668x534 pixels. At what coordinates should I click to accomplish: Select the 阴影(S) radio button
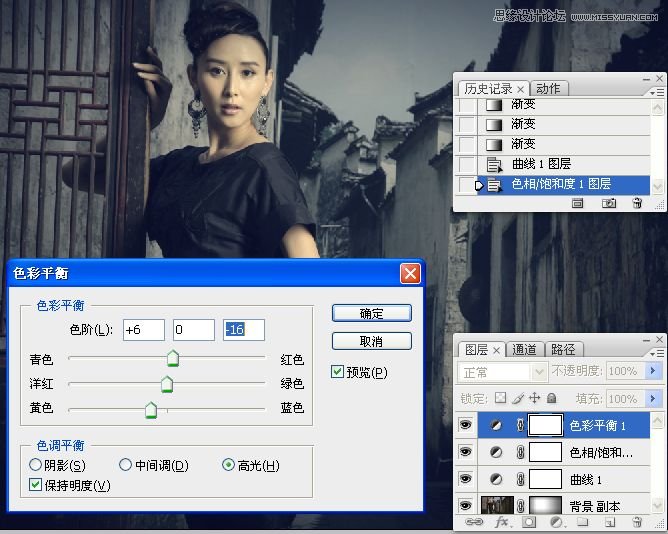(35, 465)
